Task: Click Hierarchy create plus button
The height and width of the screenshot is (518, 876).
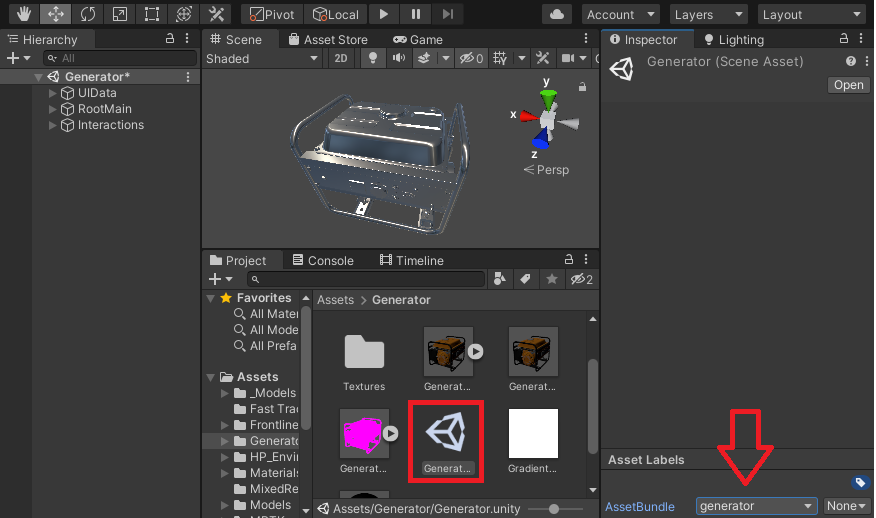Action: click(x=18, y=58)
